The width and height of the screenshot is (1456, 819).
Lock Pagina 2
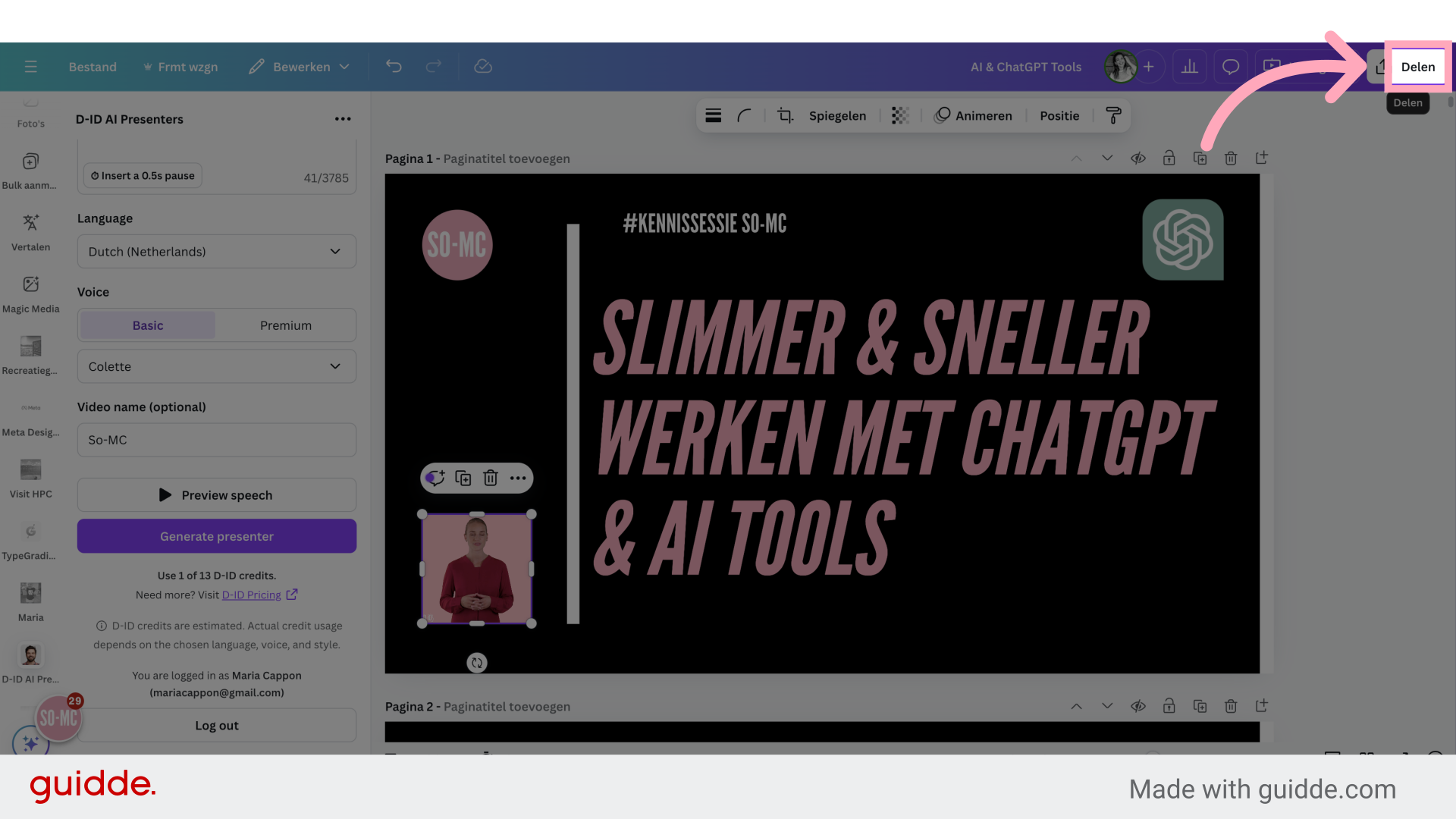[1169, 706]
